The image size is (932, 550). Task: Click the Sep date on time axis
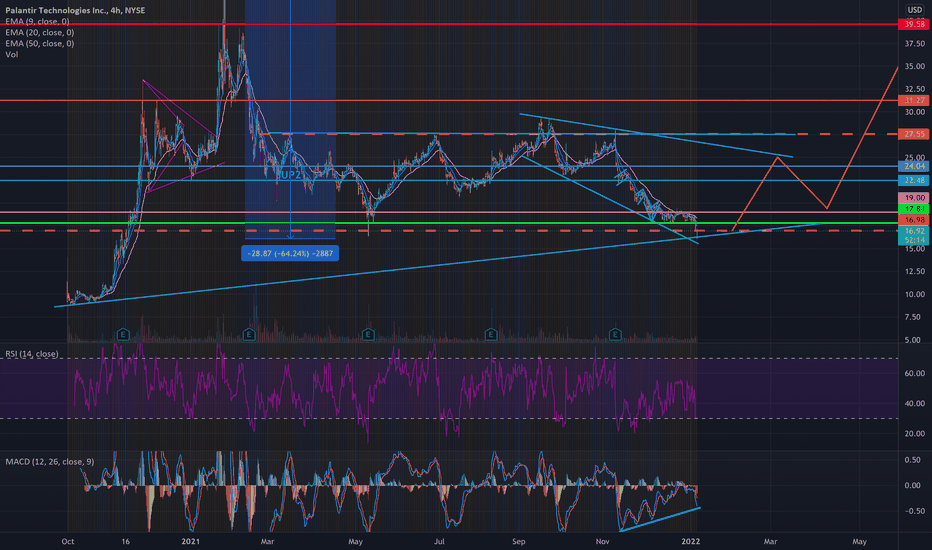(519, 541)
